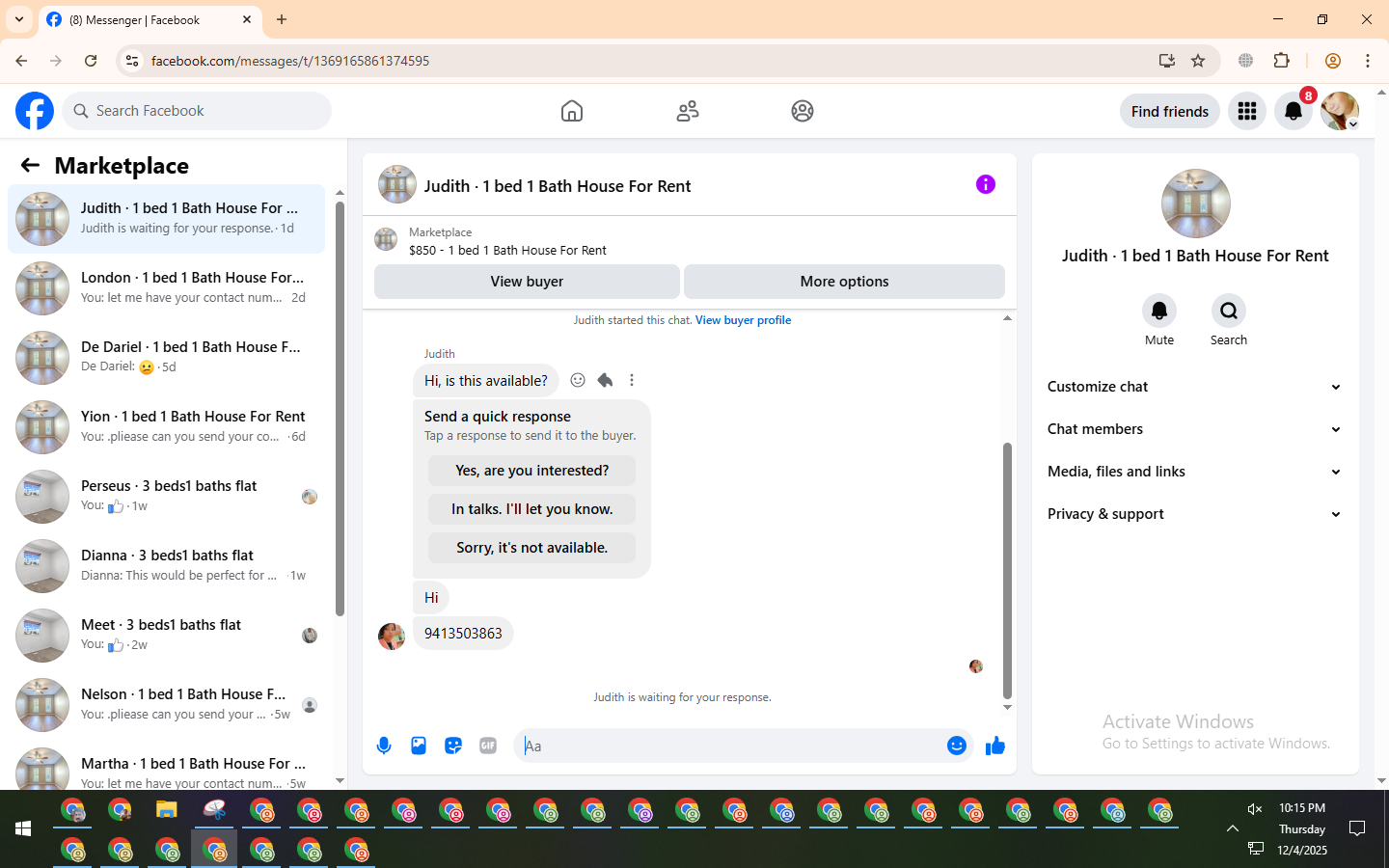1389x868 pixels.
Task: Open the Friends icon in top navigation
Action: point(688,111)
